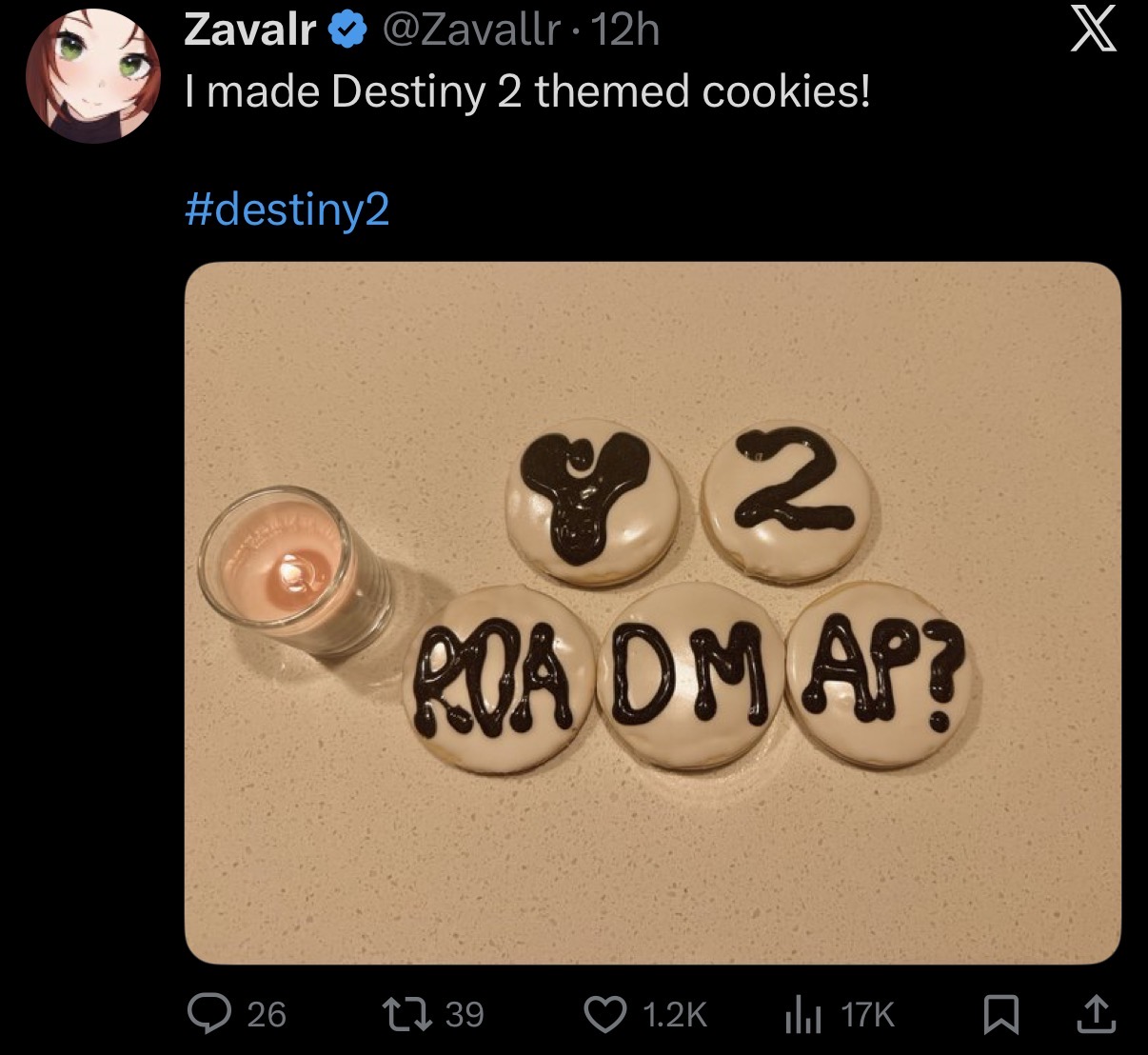The width and height of the screenshot is (1148, 1055).
Task: Click the 39 reposts count
Action: tap(464, 1015)
